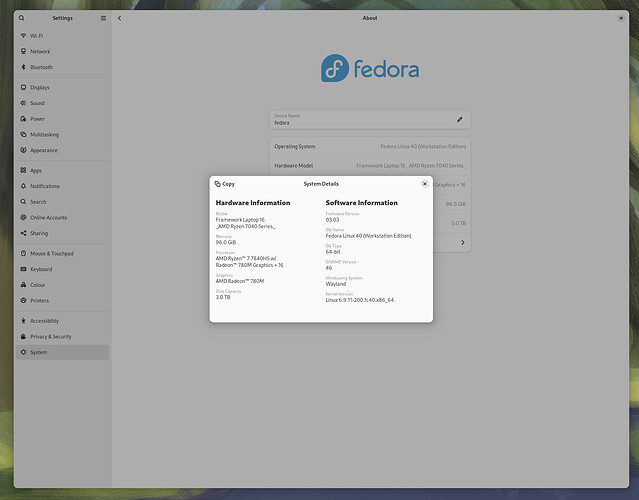The height and width of the screenshot is (500, 639).
Task: Click the Privacy & Security icon
Action: (23, 337)
